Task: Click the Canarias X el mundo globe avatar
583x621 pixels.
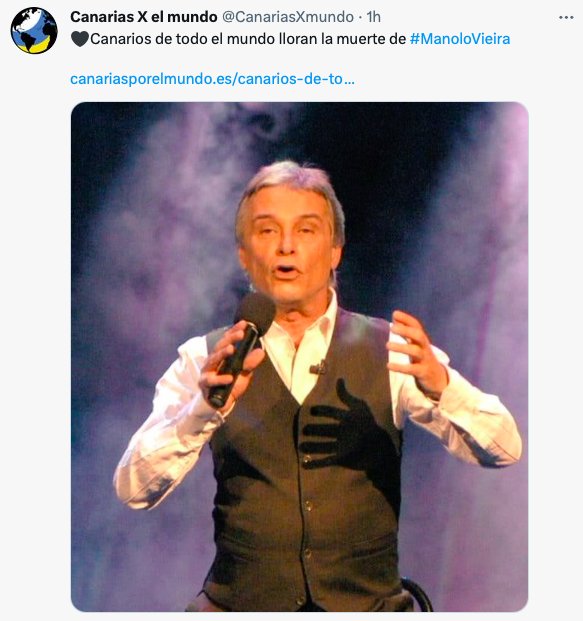Action: coord(34,30)
